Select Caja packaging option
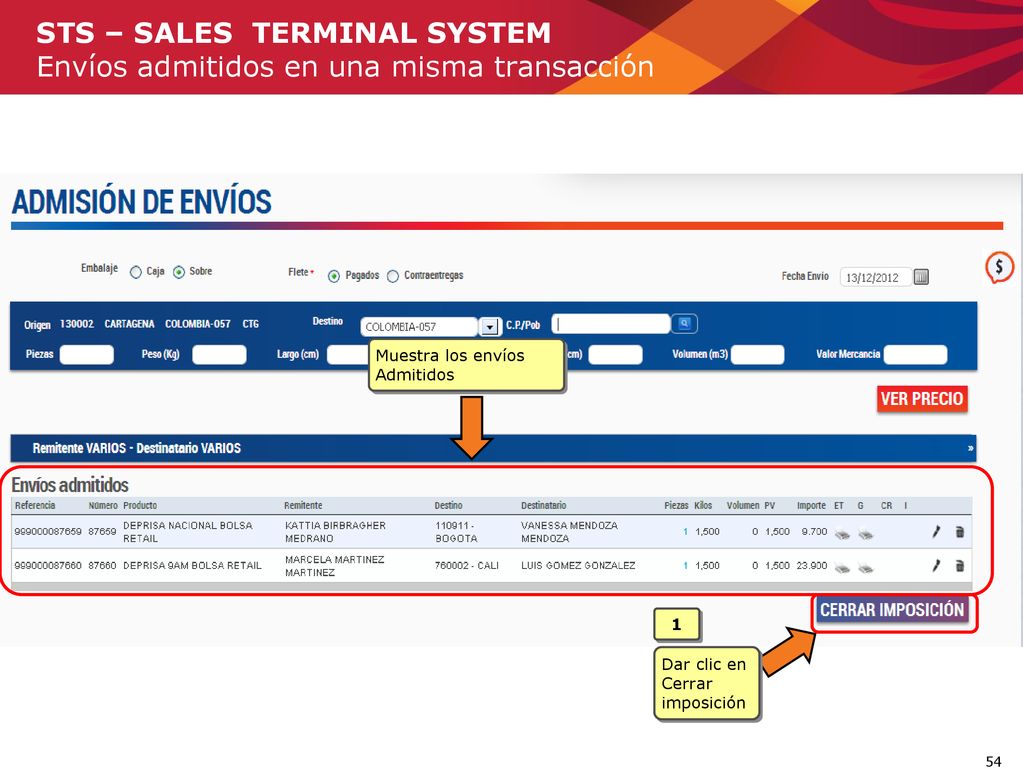The image size is (1023, 783). coord(136,273)
